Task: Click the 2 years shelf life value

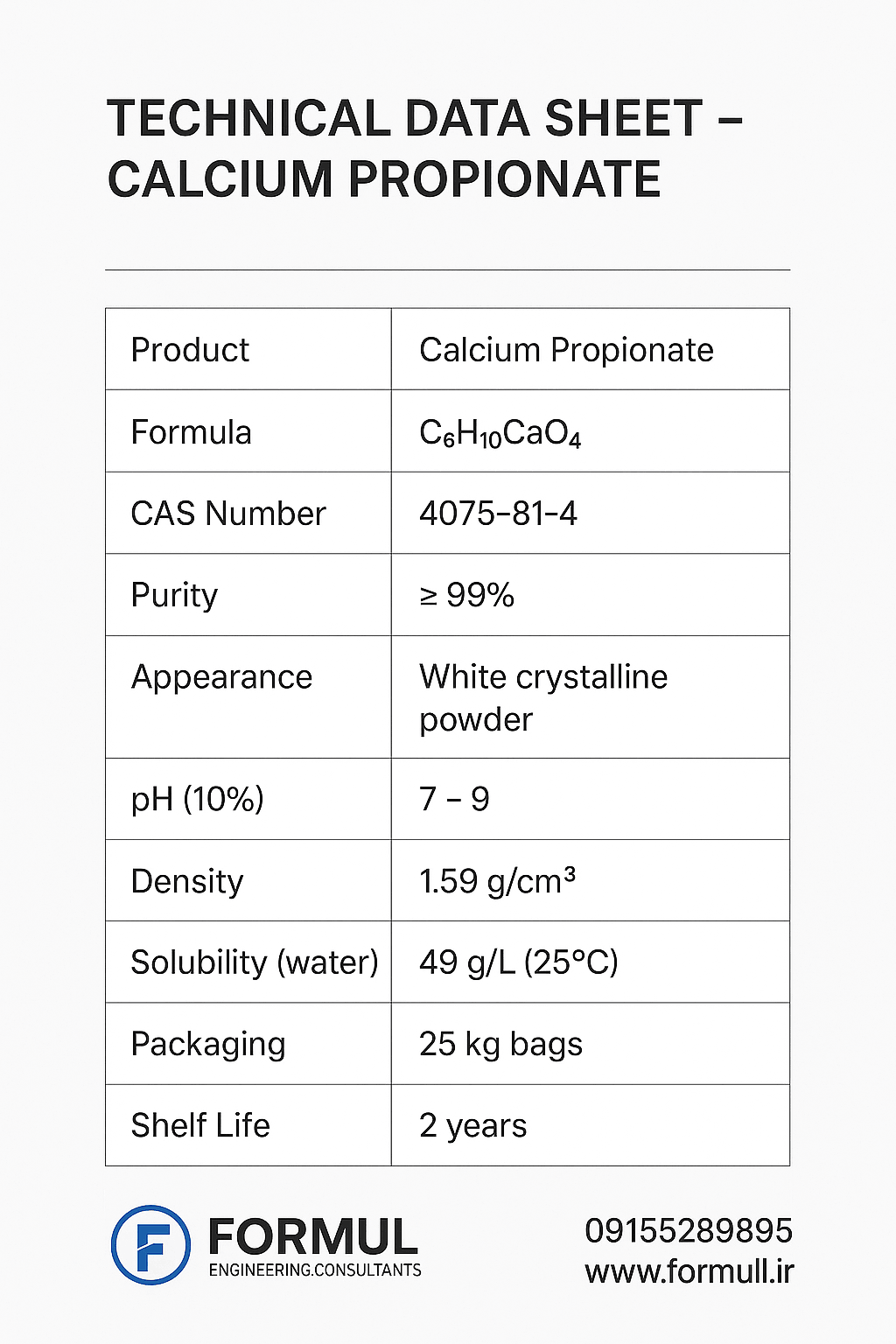Action: pos(472,1125)
